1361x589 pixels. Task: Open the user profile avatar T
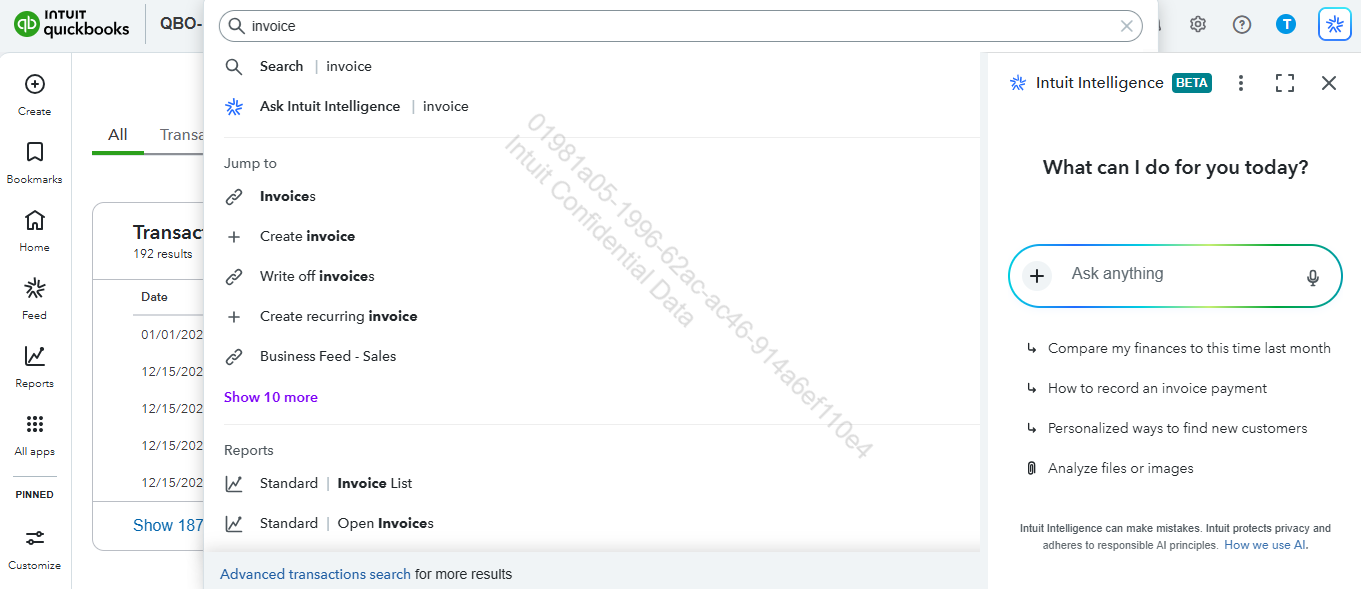(x=1286, y=25)
